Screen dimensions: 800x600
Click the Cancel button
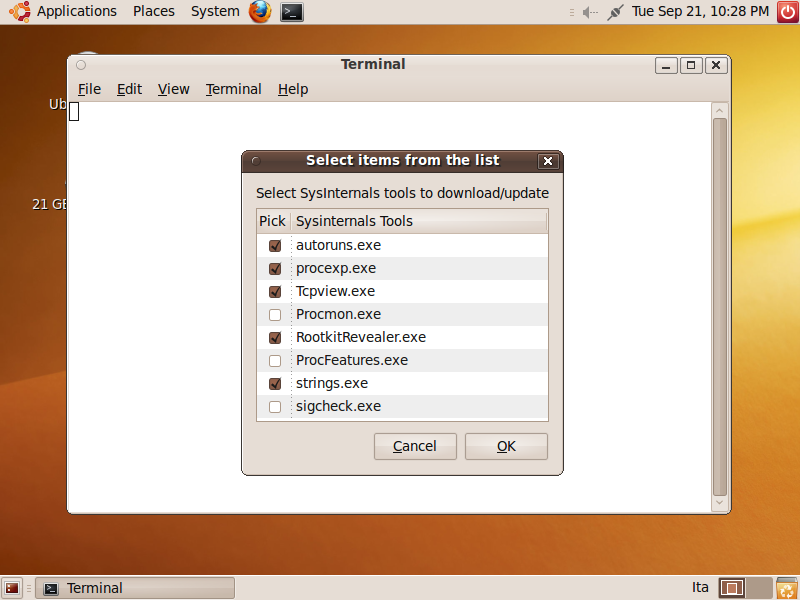pos(415,446)
